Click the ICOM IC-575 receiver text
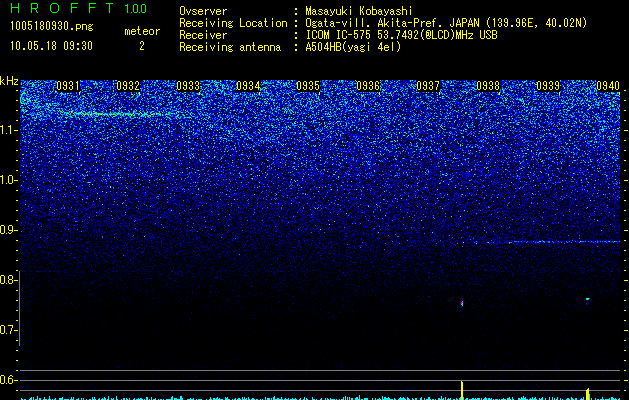This screenshot has height=400, width=629. pyautogui.click(x=401, y=35)
